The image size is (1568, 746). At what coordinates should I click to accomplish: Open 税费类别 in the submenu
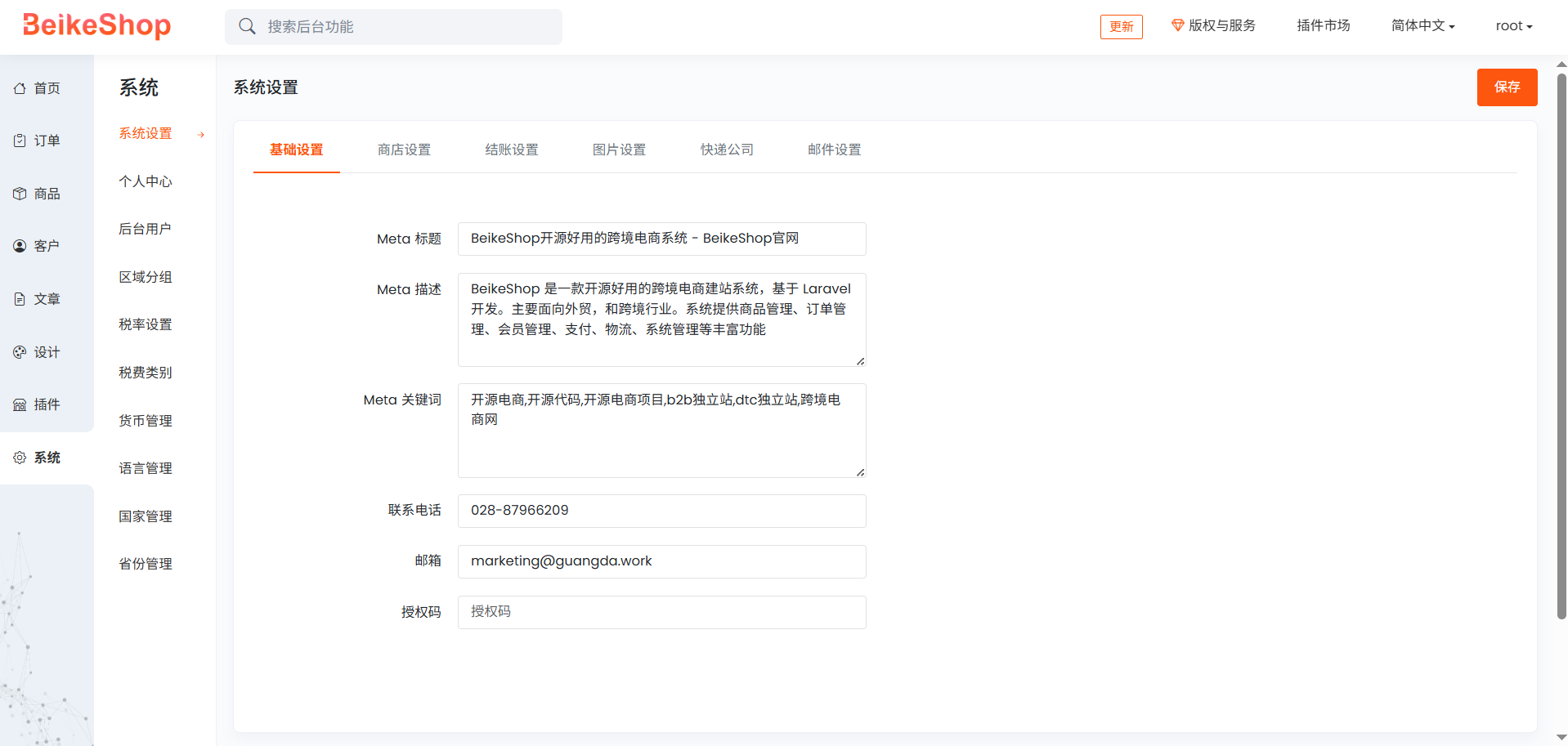pyautogui.click(x=146, y=373)
